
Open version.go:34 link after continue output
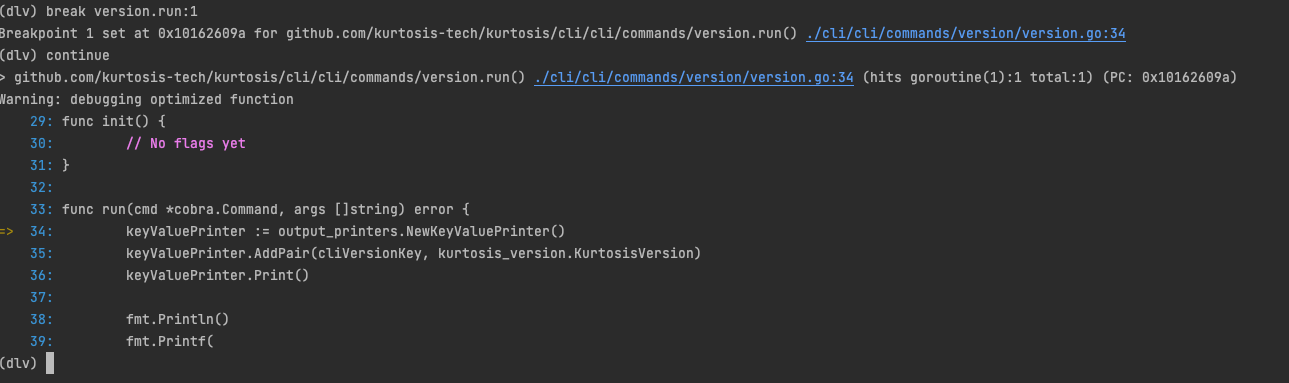pos(694,77)
